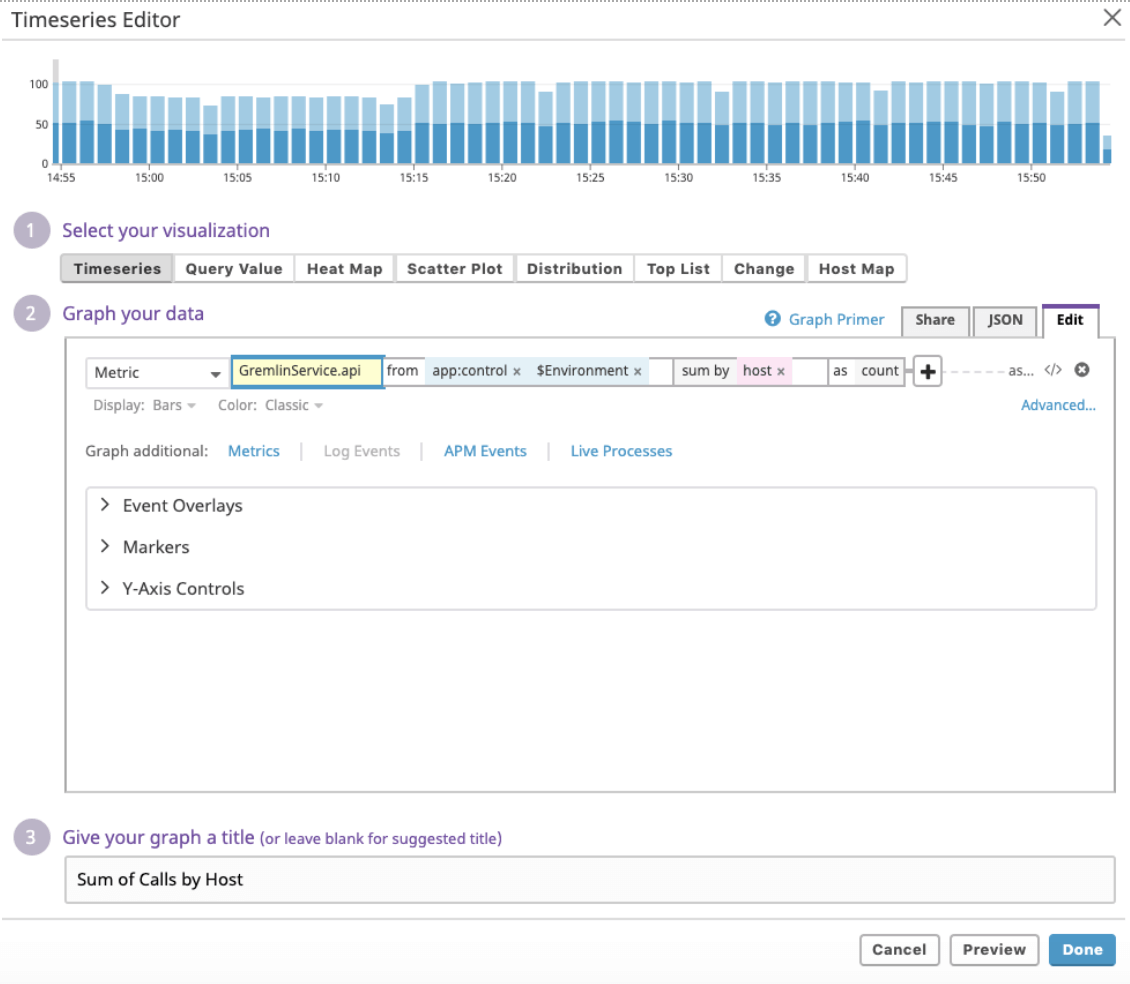
Task: Switch to the JSON tab
Action: 1005,320
